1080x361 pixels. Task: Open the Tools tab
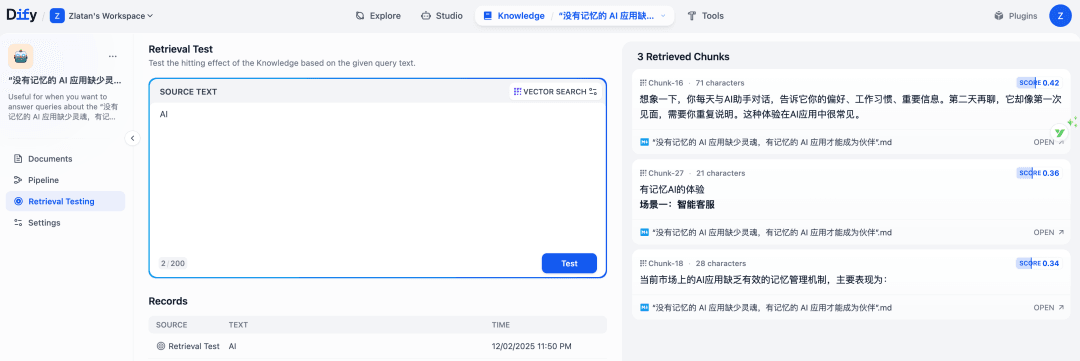tap(706, 15)
